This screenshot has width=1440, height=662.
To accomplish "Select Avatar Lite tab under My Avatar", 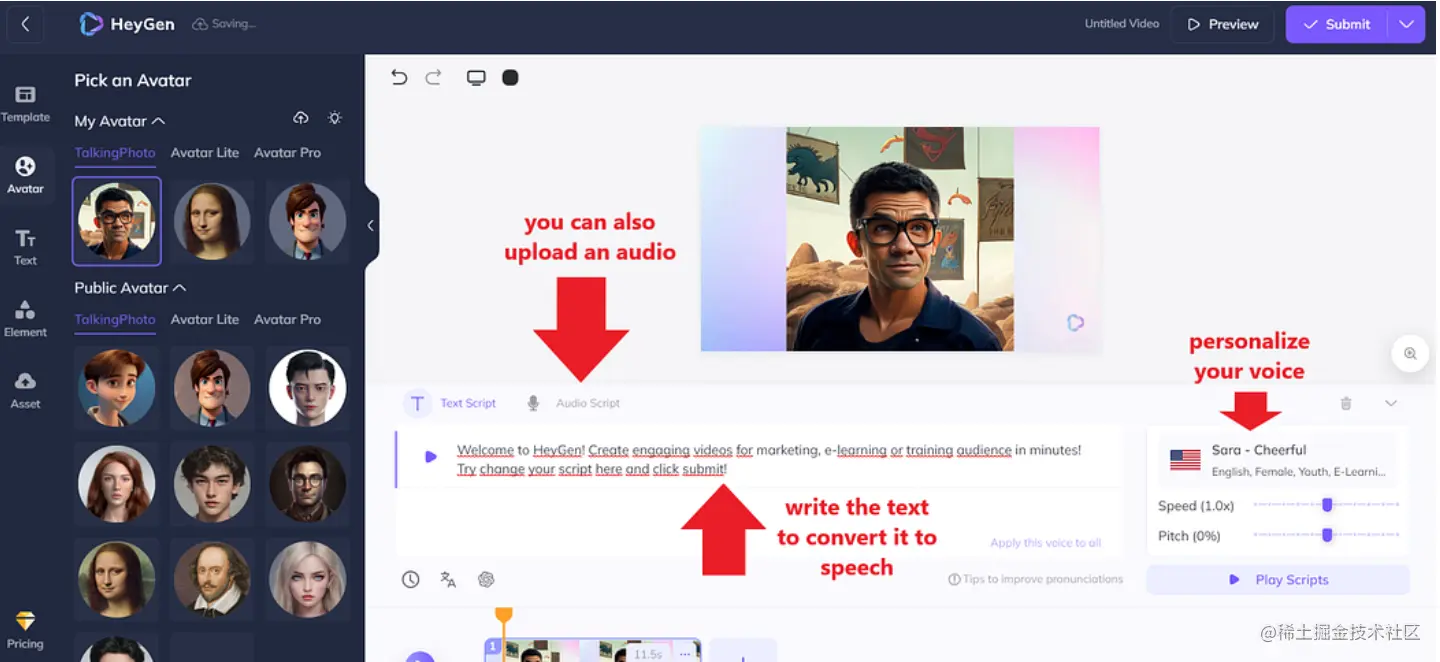I will point(205,152).
